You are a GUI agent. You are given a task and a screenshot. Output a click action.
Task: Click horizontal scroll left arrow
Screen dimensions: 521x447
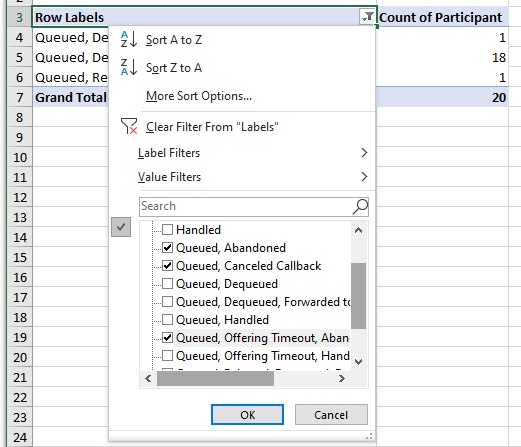pos(148,378)
